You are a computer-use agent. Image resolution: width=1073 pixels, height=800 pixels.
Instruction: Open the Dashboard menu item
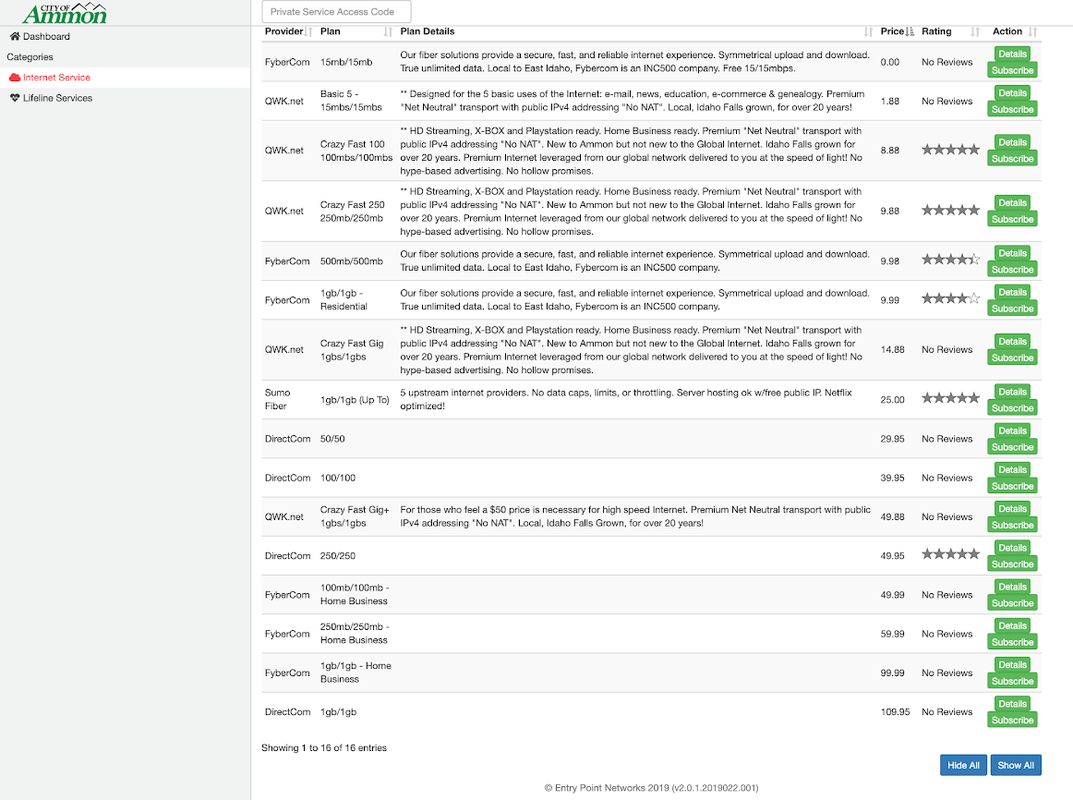point(46,37)
